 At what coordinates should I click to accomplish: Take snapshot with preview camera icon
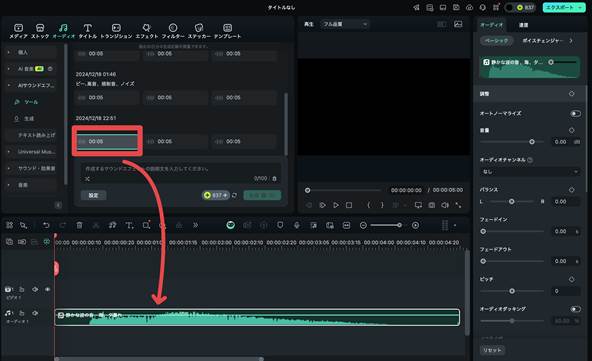pyautogui.click(x=432, y=205)
